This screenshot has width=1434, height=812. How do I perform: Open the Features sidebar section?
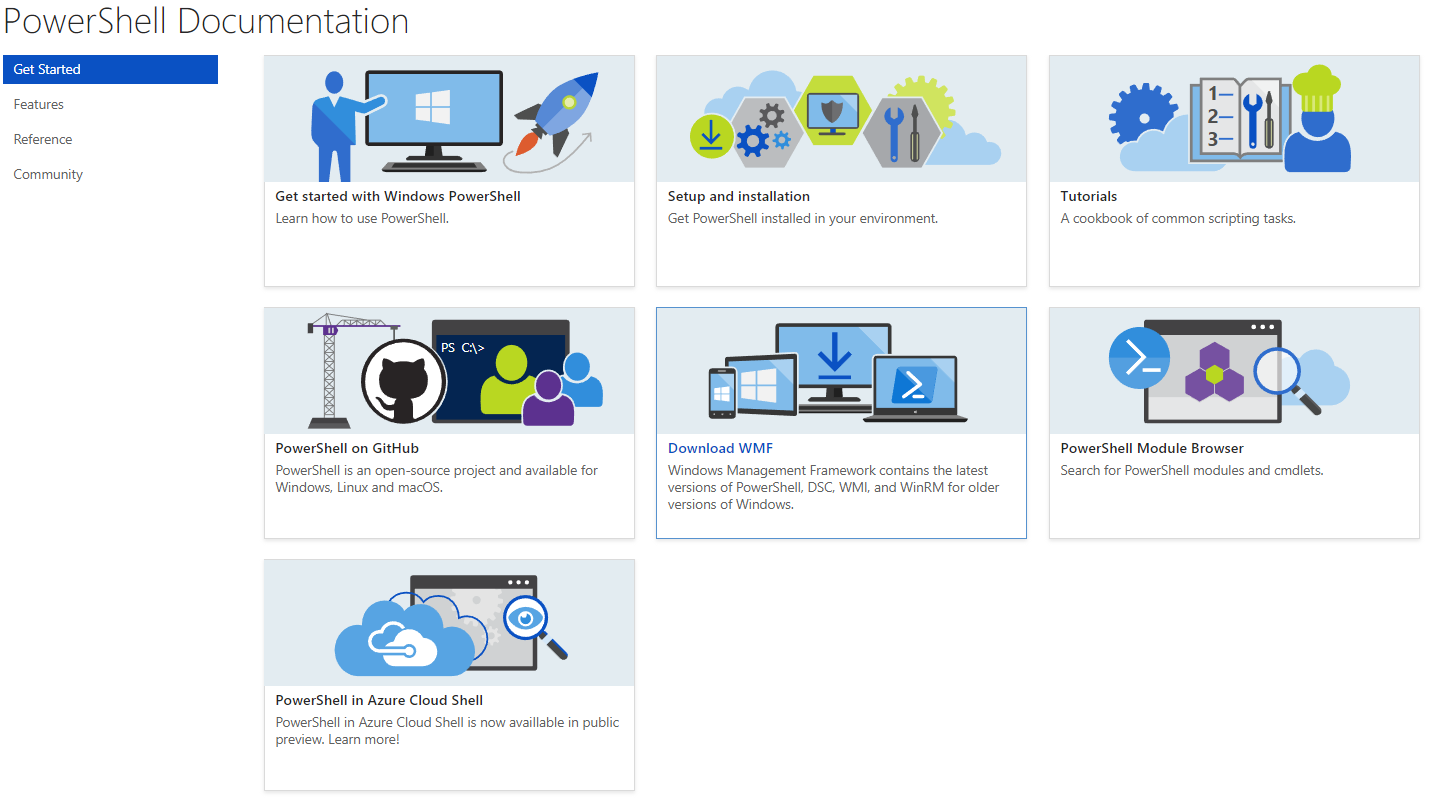click(39, 104)
